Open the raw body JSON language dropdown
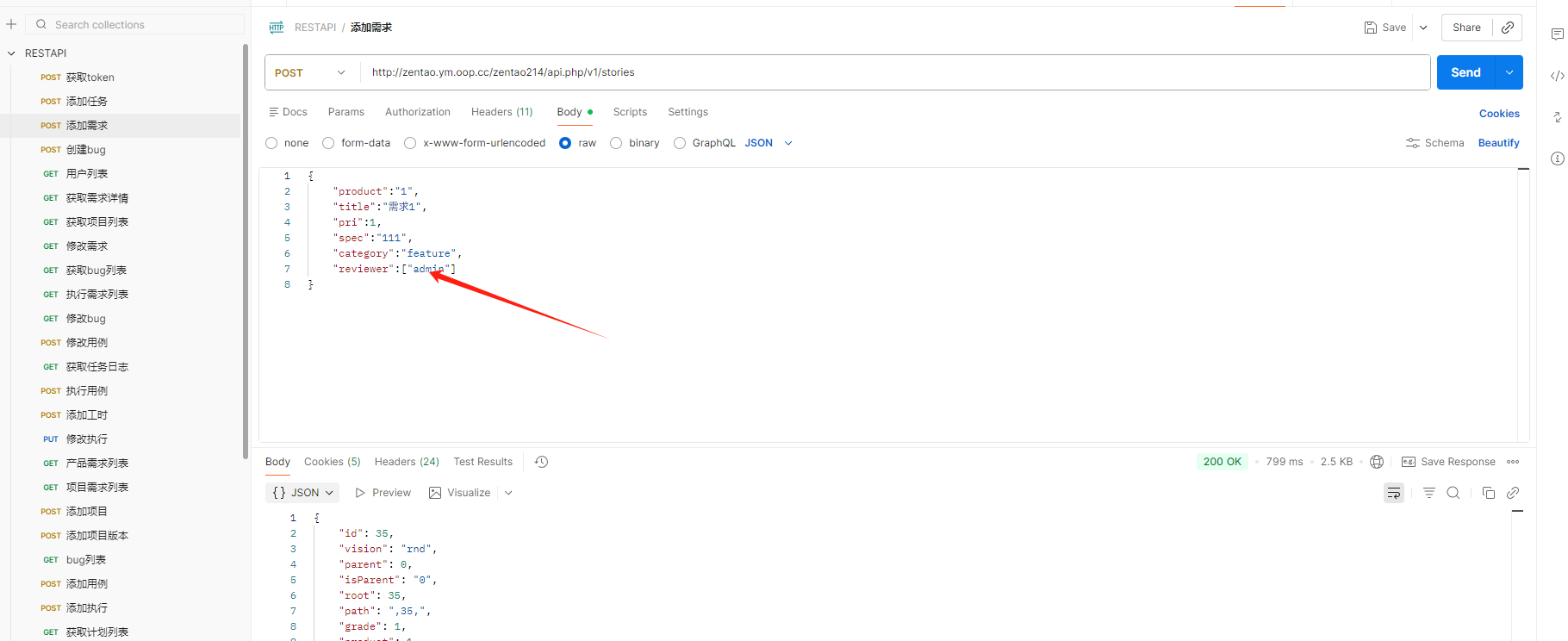This screenshot has width=1568, height=641. pyautogui.click(x=768, y=143)
